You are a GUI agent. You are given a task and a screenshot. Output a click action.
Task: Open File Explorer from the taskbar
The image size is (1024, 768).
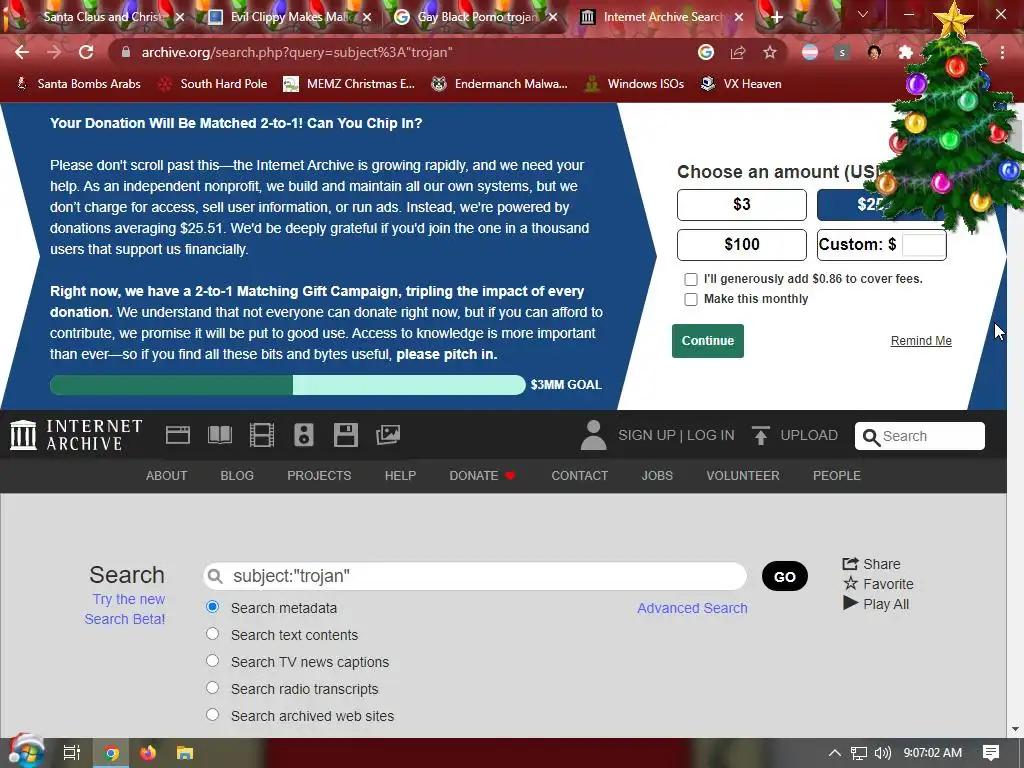coord(185,753)
